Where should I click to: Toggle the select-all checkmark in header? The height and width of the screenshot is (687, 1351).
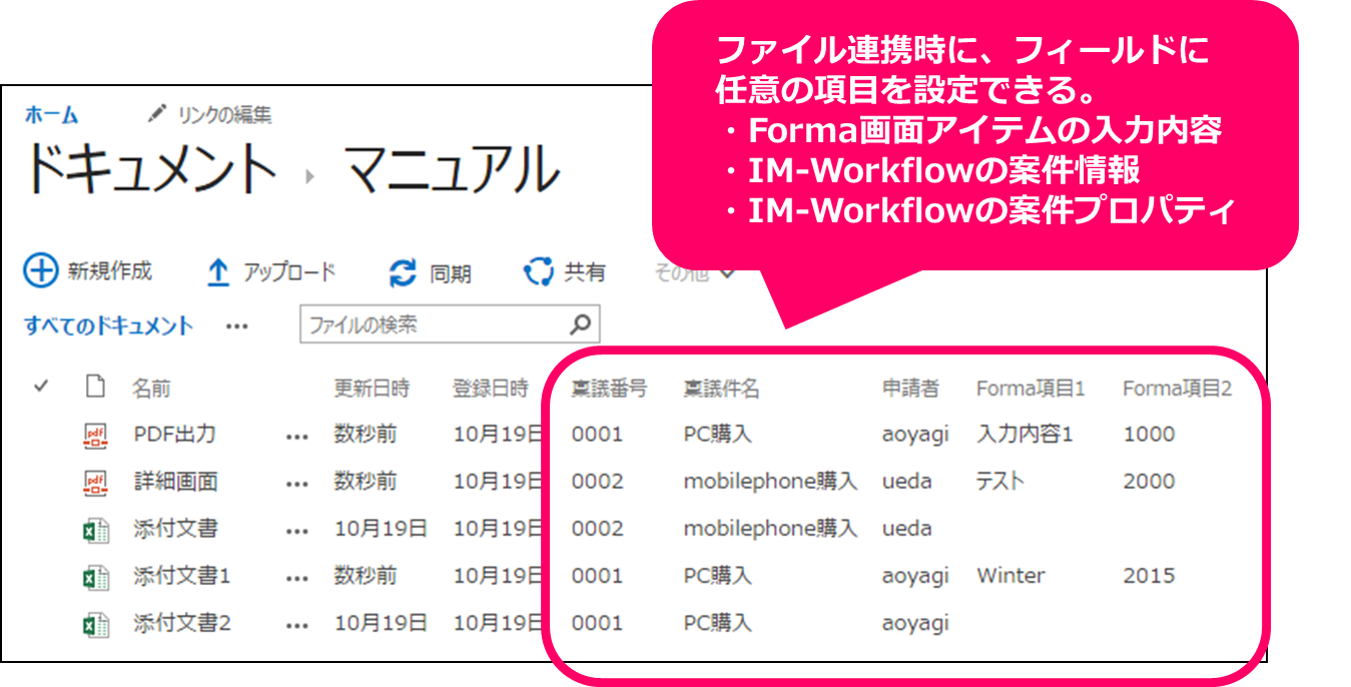click(41, 386)
